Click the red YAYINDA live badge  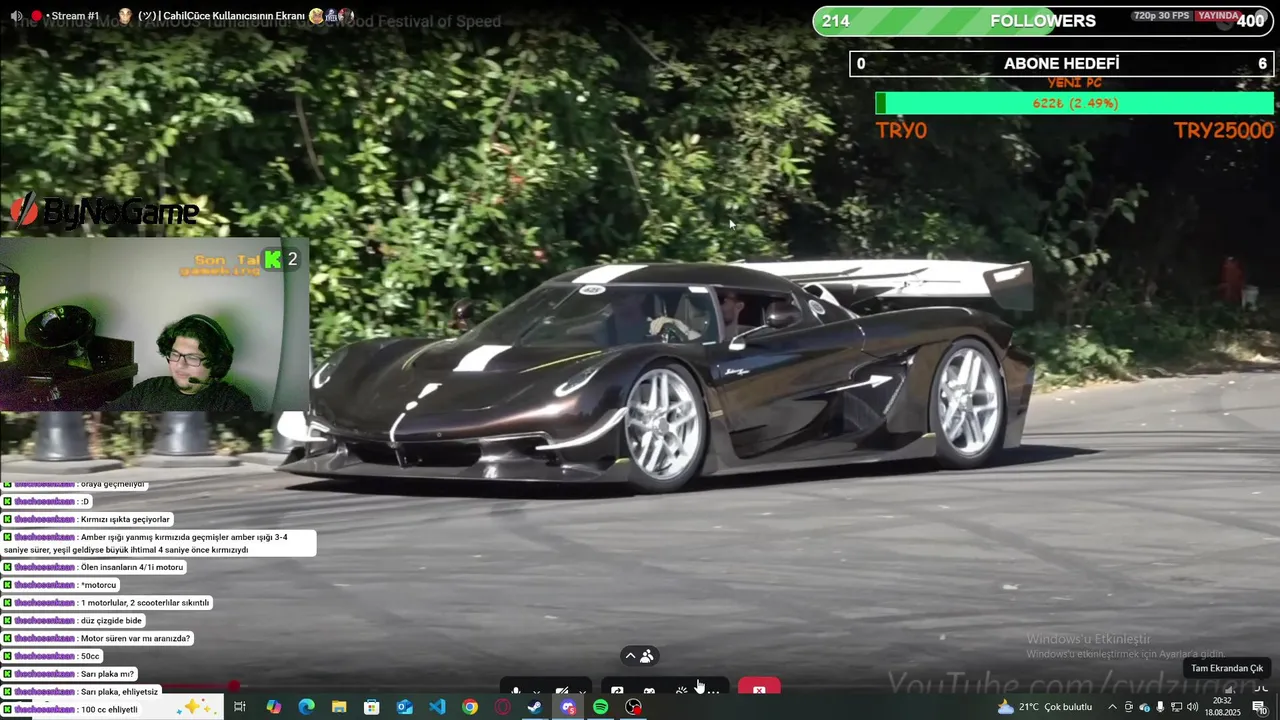pyautogui.click(x=1219, y=16)
